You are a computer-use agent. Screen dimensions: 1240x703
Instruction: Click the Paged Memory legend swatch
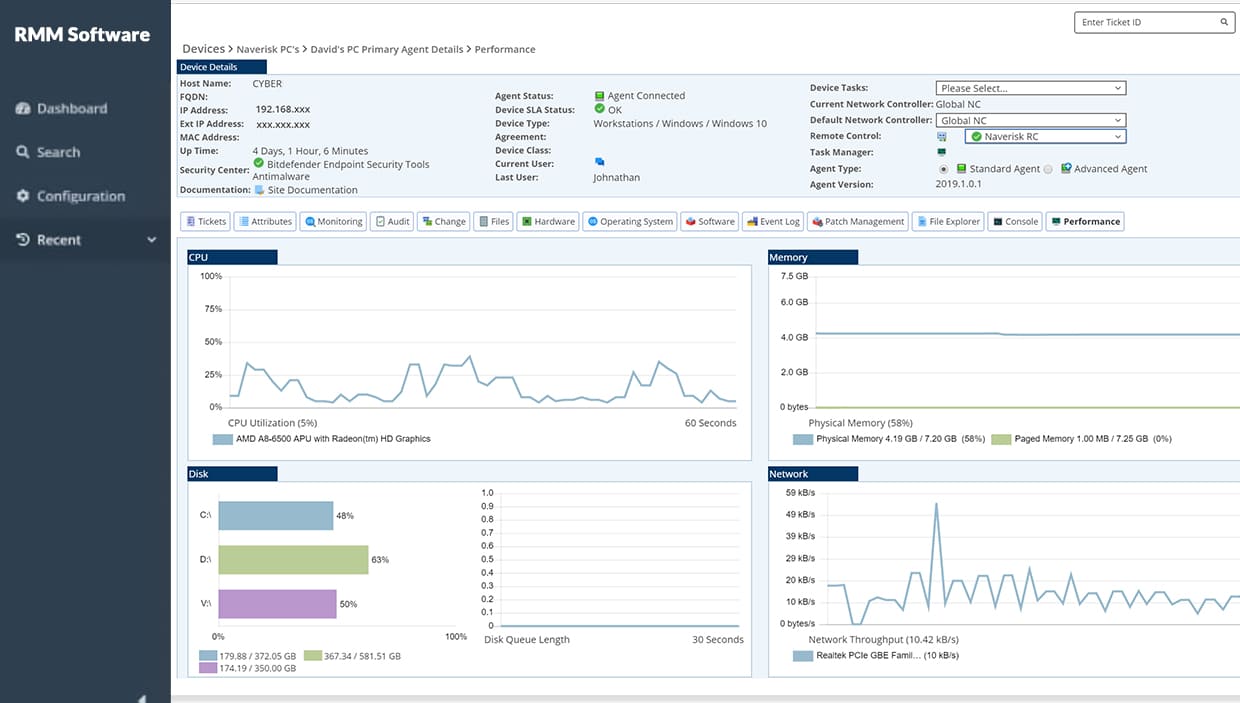[x=1000, y=439]
